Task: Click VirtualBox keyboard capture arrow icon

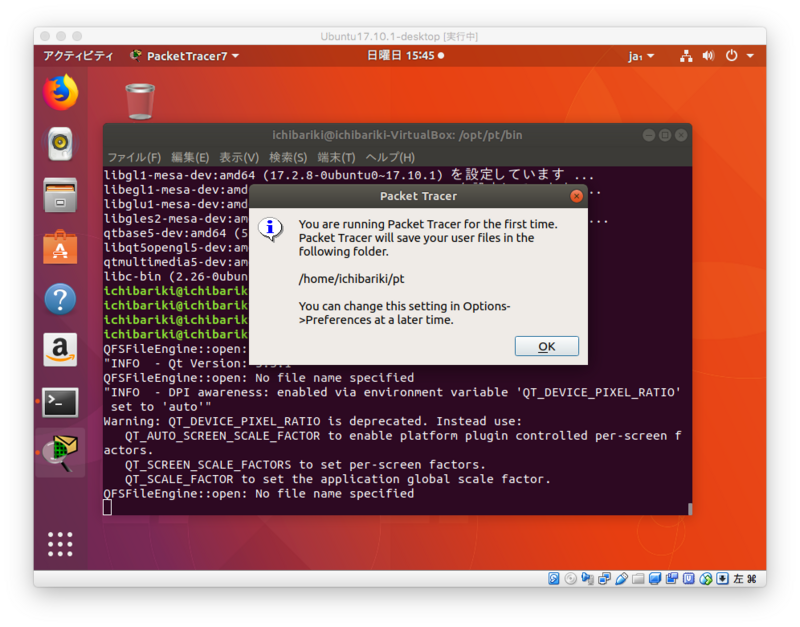Action: click(x=722, y=579)
